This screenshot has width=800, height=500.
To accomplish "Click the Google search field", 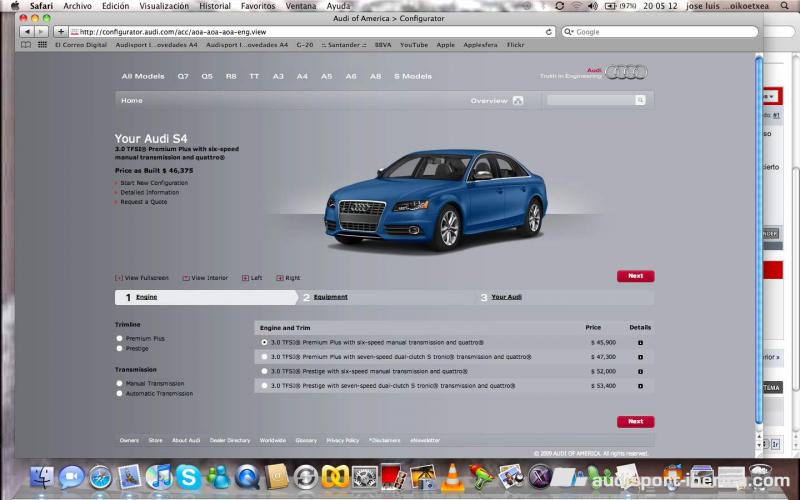I will point(660,32).
